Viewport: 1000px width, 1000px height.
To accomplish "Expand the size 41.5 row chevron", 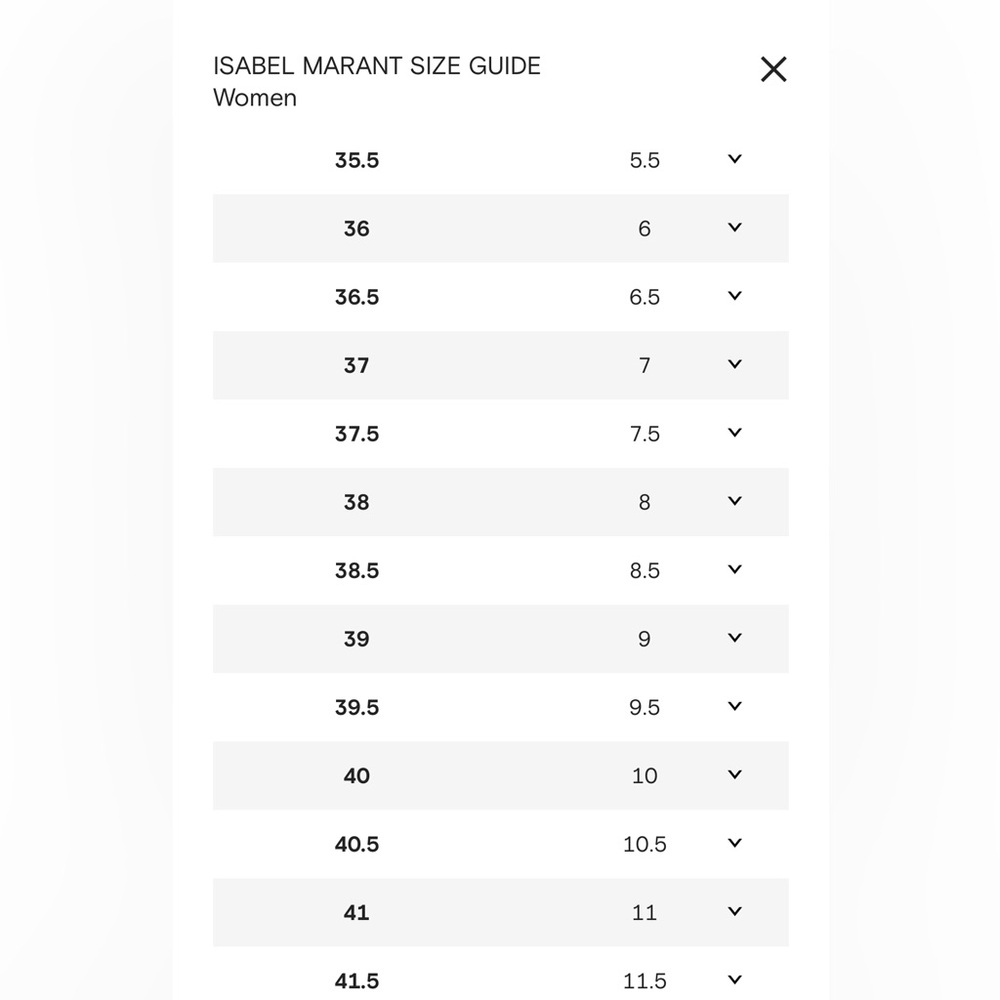I will pyautogui.click(x=735, y=980).
